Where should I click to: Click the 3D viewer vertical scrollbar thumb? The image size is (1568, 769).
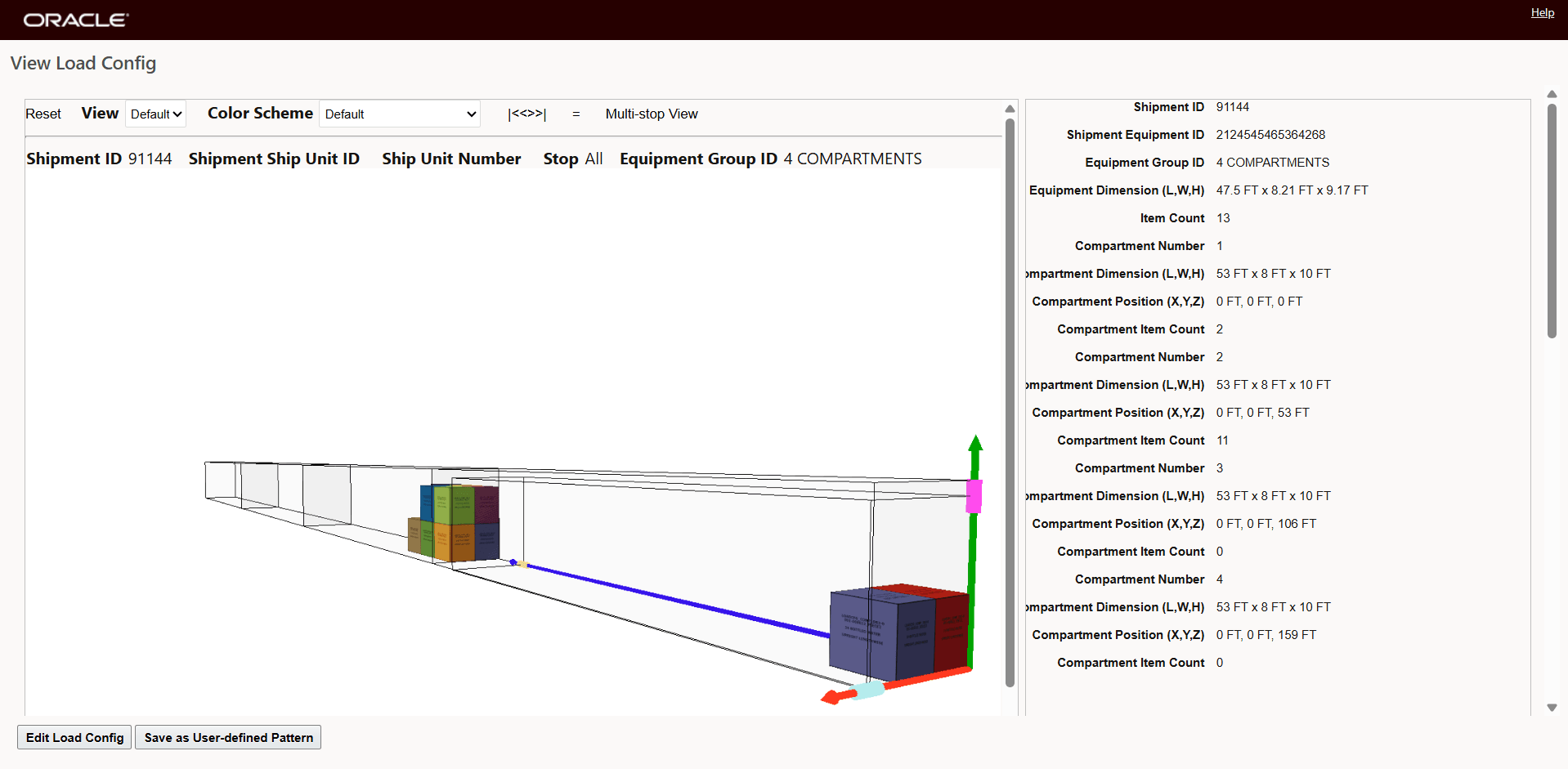click(1010, 402)
